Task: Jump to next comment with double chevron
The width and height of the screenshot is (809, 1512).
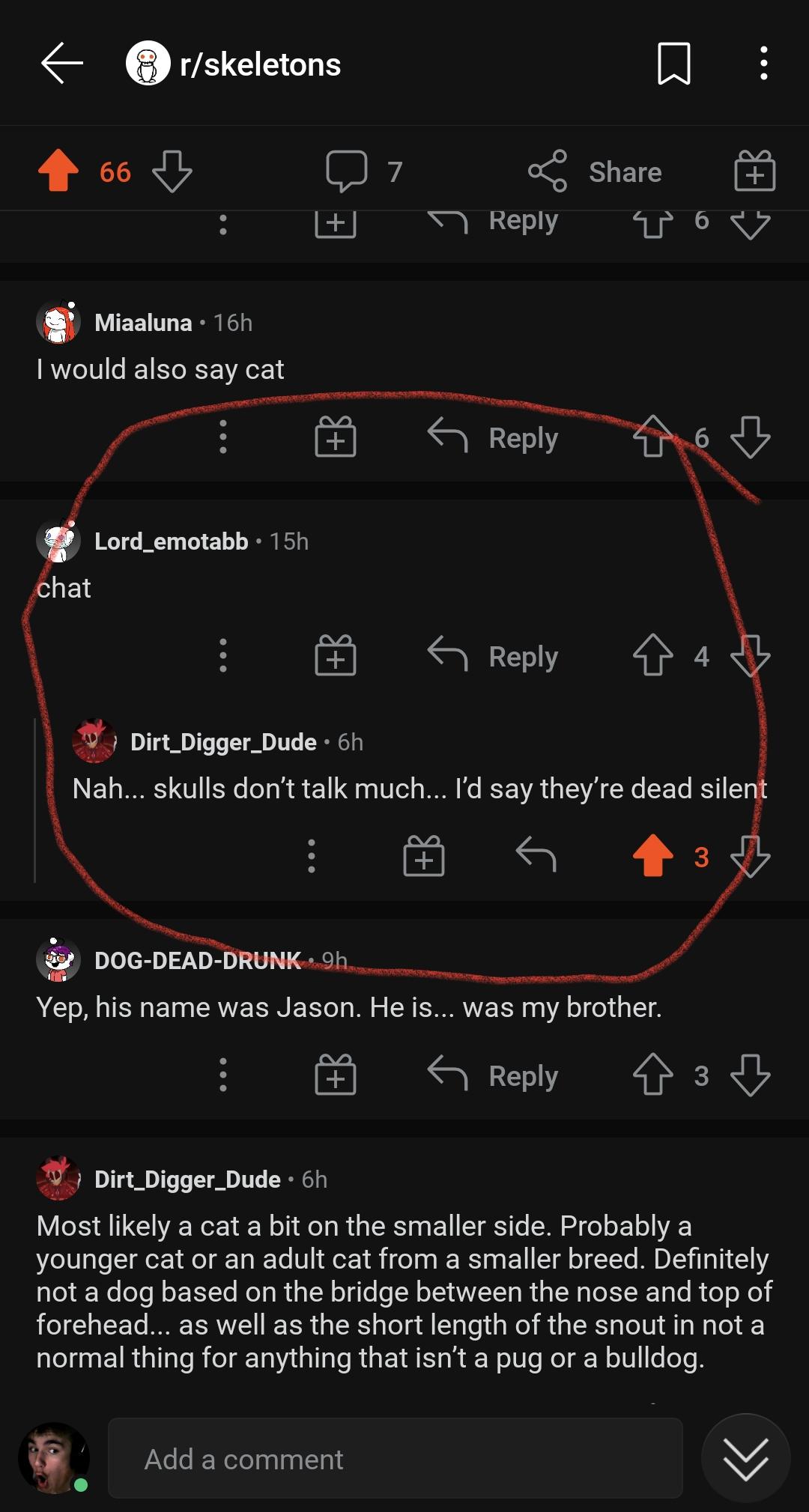Action: (x=745, y=1459)
